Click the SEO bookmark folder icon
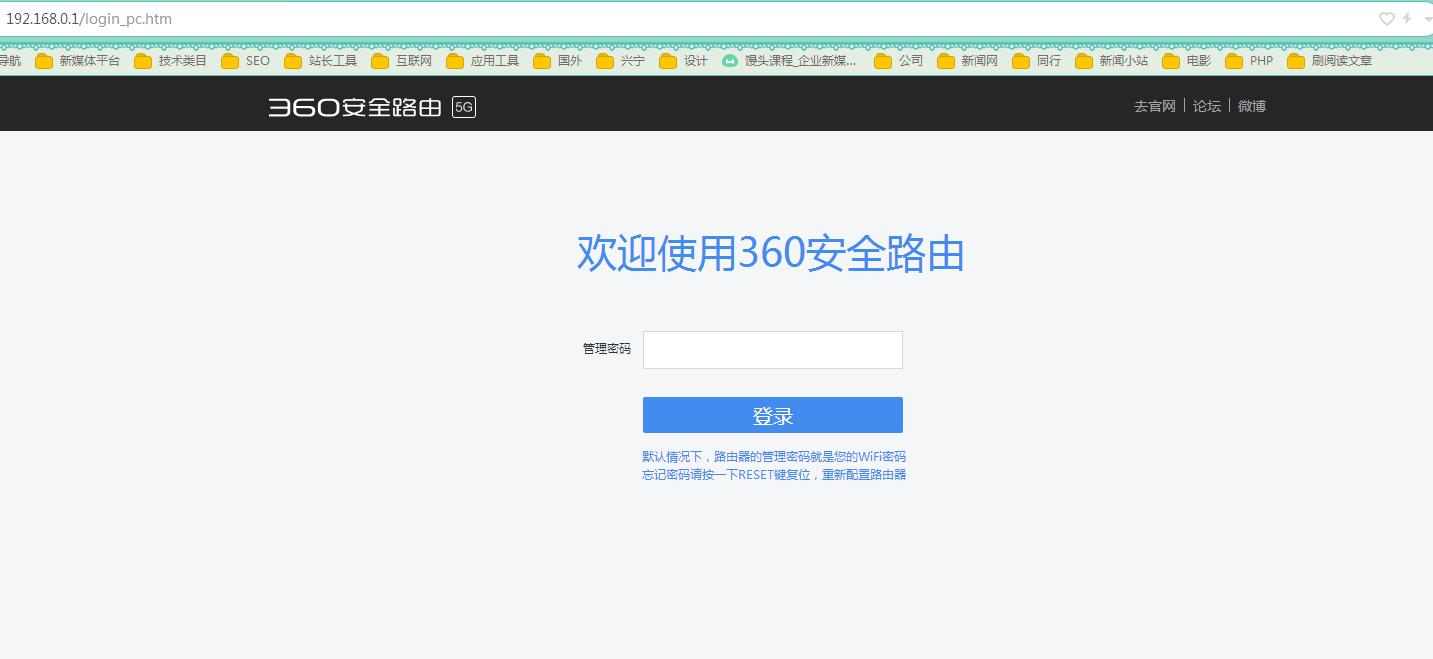This screenshot has width=1433, height=659. pos(229,60)
